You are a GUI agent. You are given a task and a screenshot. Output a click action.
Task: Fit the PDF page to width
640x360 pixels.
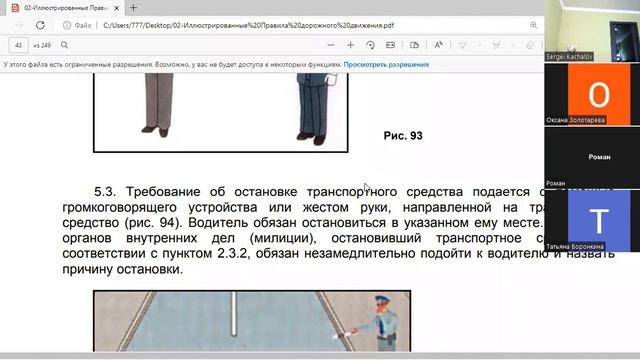[x=390, y=45]
